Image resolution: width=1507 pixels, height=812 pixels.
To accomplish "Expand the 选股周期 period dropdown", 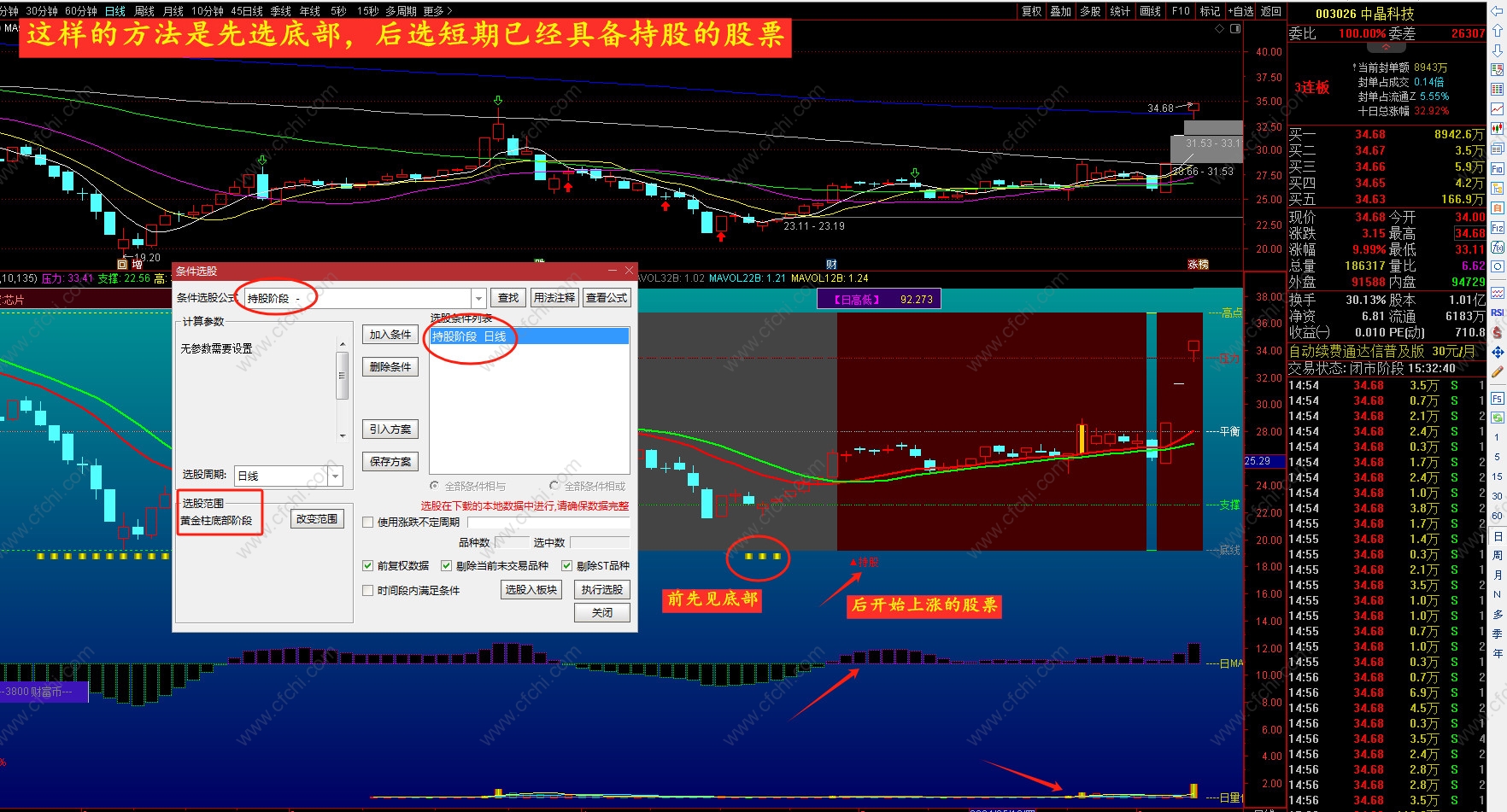I will pyautogui.click(x=336, y=476).
